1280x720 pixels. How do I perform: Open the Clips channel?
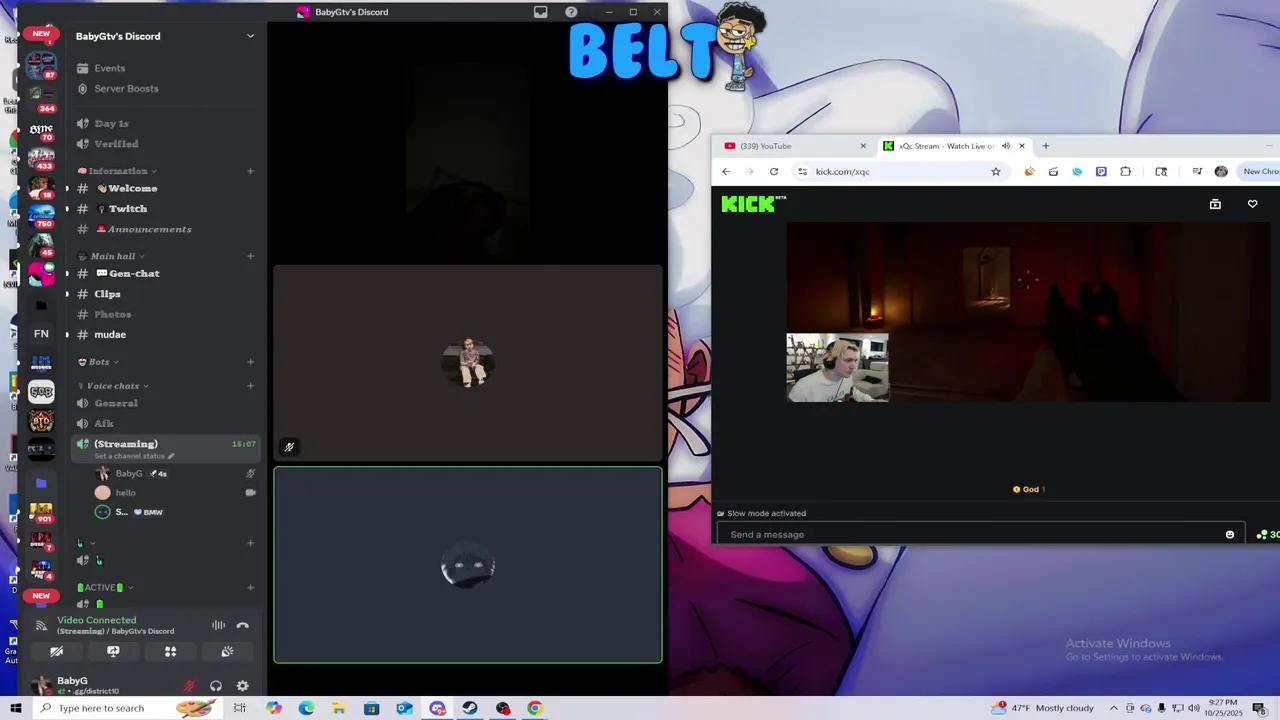(x=107, y=294)
